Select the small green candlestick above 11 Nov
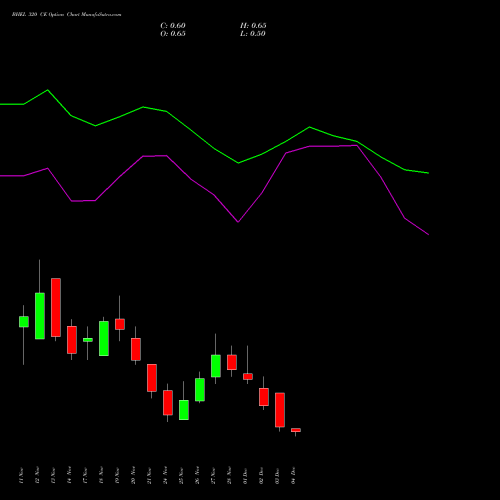Image resolution: width=500 pixels, height=500 pixels. [24, 322]
